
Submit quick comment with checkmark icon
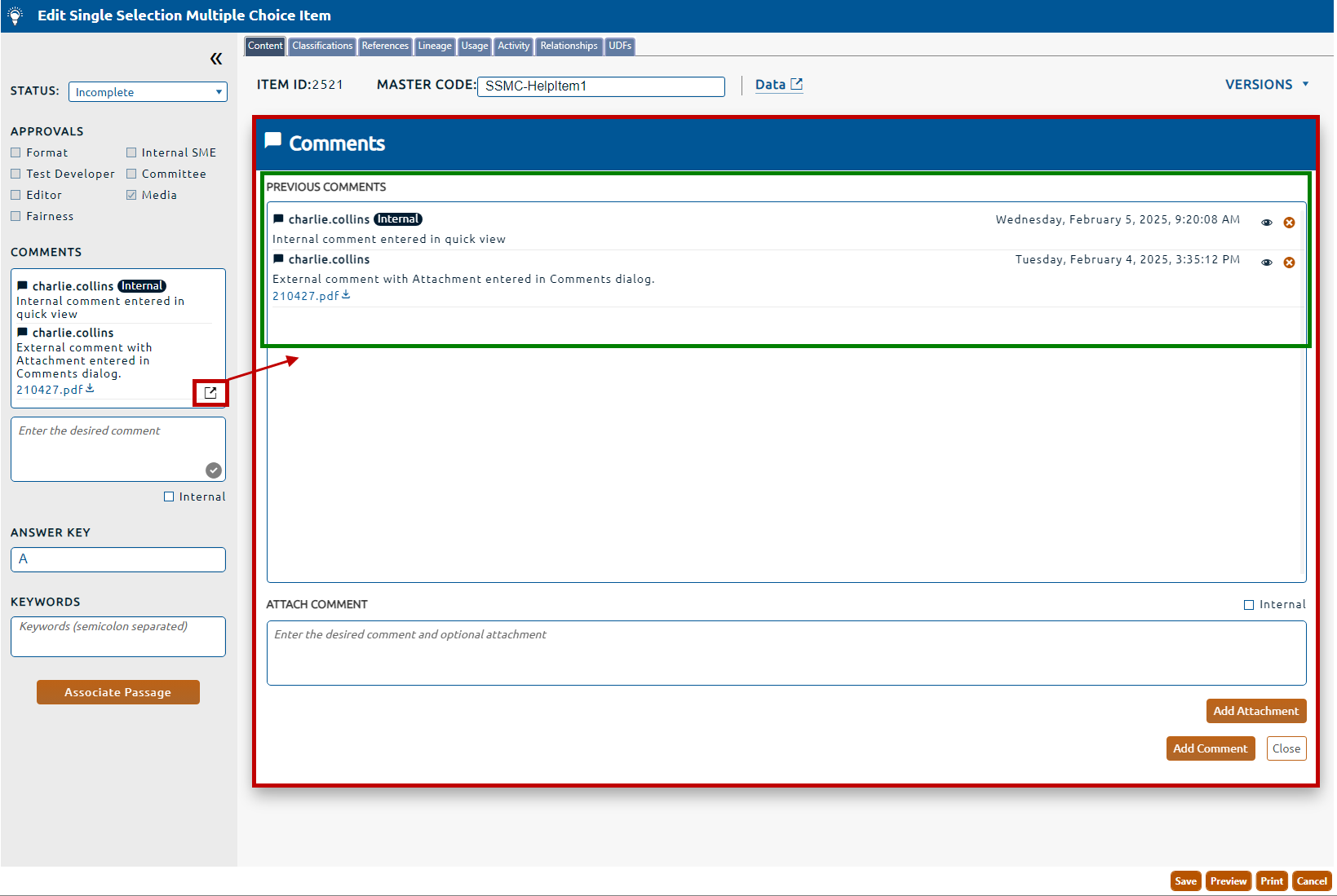(x=214, y=470)
